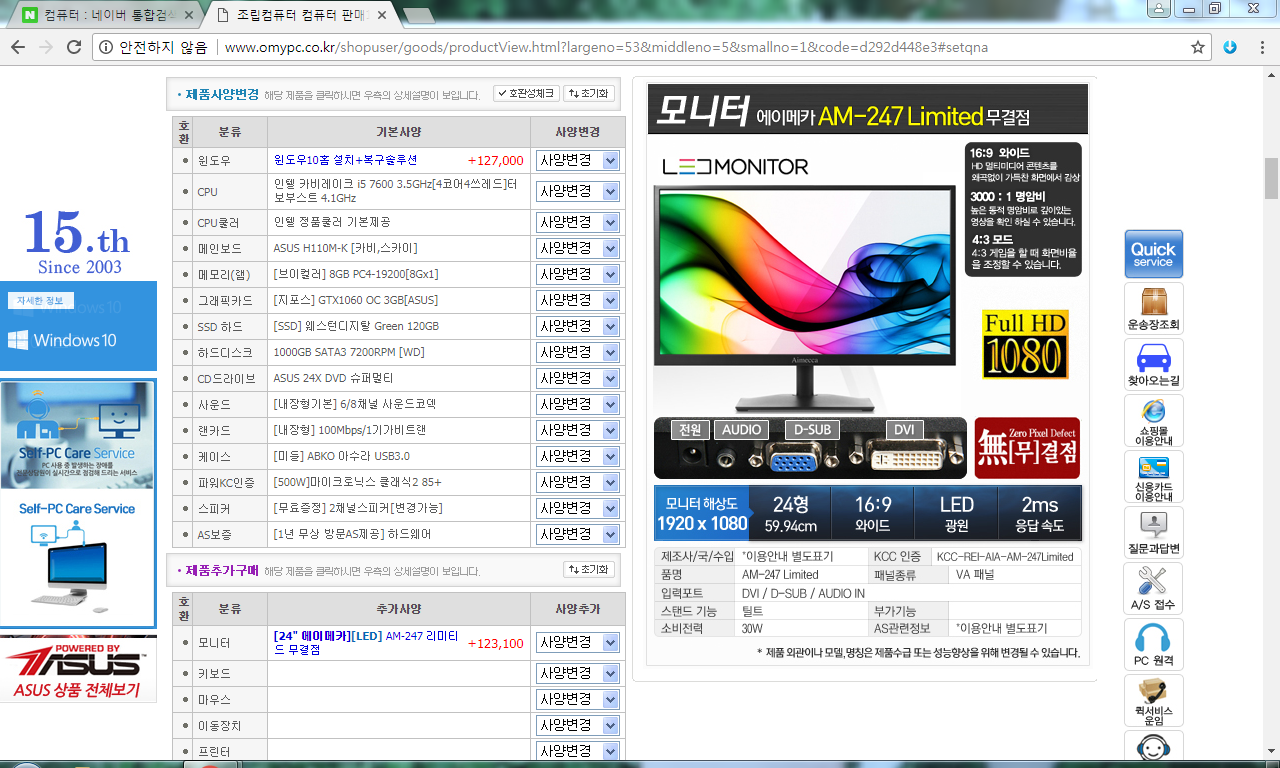Click the blue download extension icon
The width and height of the screenshot is (1280, 768).
[1230, 47]
